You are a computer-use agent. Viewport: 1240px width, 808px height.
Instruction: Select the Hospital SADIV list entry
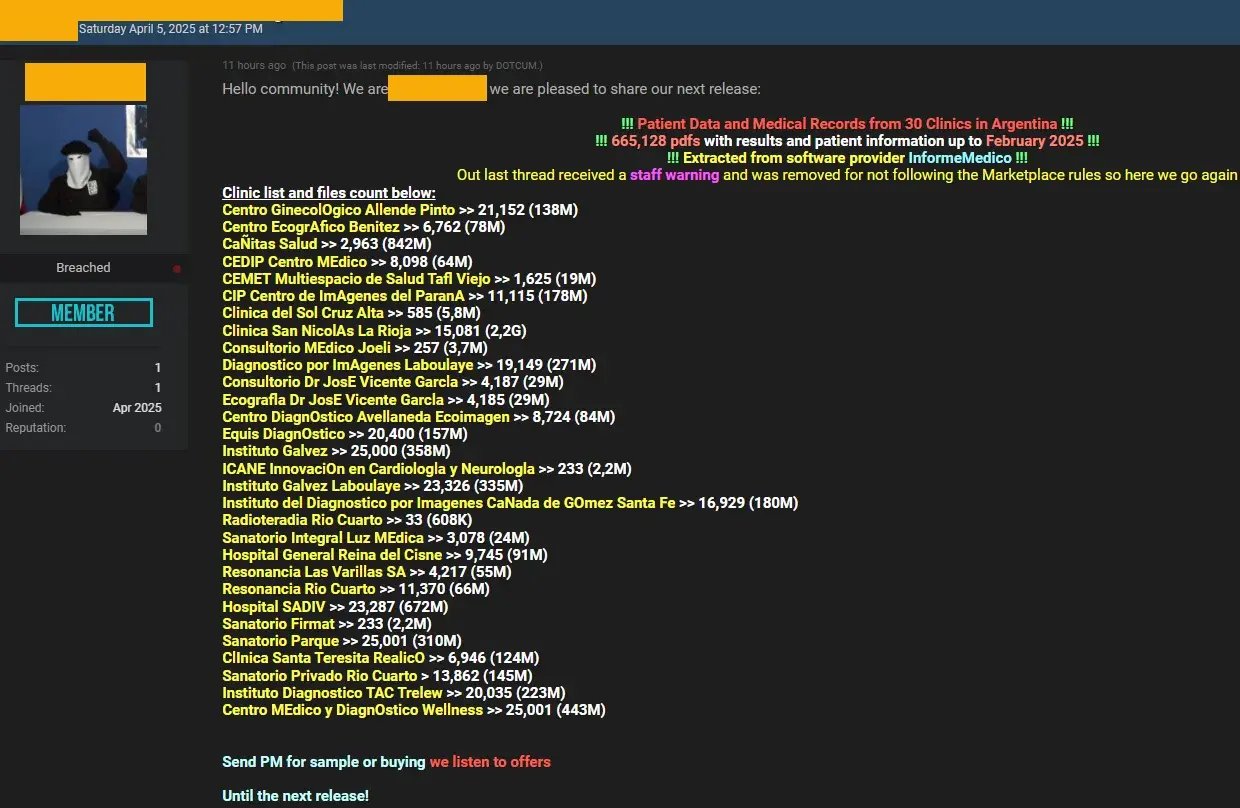tap(273, 607)
